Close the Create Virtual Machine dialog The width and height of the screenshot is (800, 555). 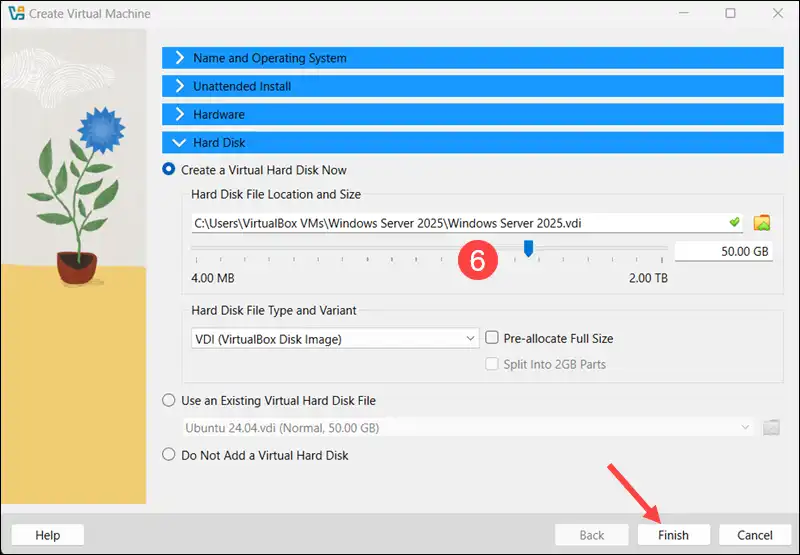(x=776, y=14)
